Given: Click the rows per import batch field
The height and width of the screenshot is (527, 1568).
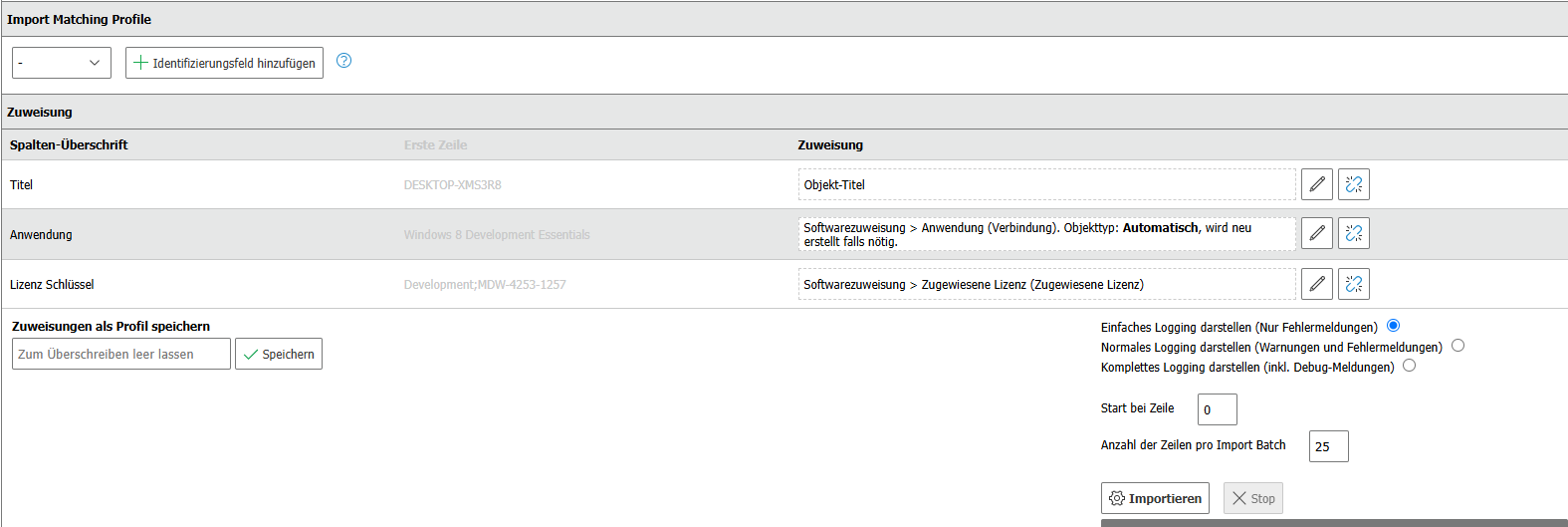Looking at the screenshot, I should (x=1328, y=446).
